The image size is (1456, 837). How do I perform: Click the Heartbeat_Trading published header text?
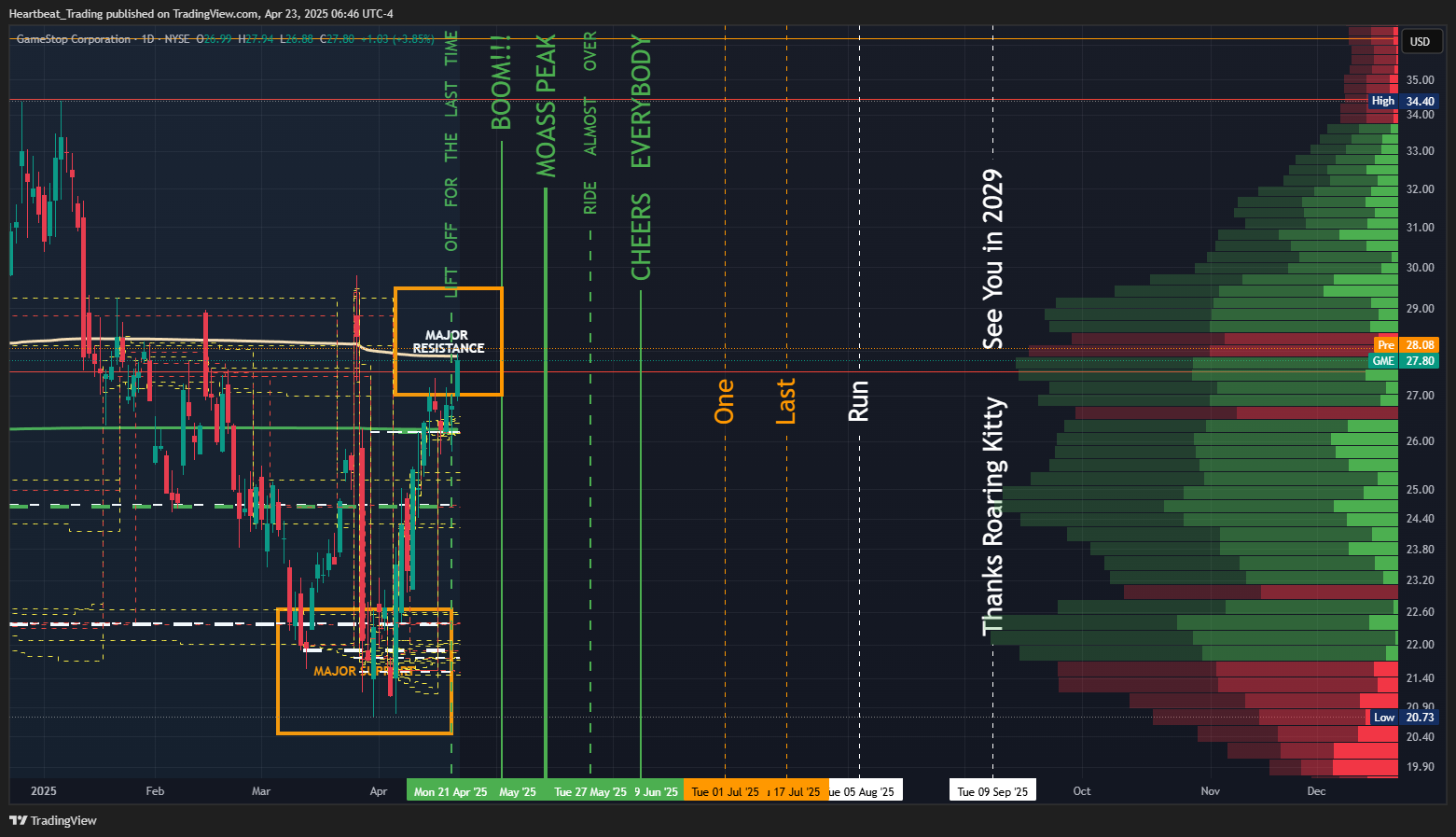201,13
